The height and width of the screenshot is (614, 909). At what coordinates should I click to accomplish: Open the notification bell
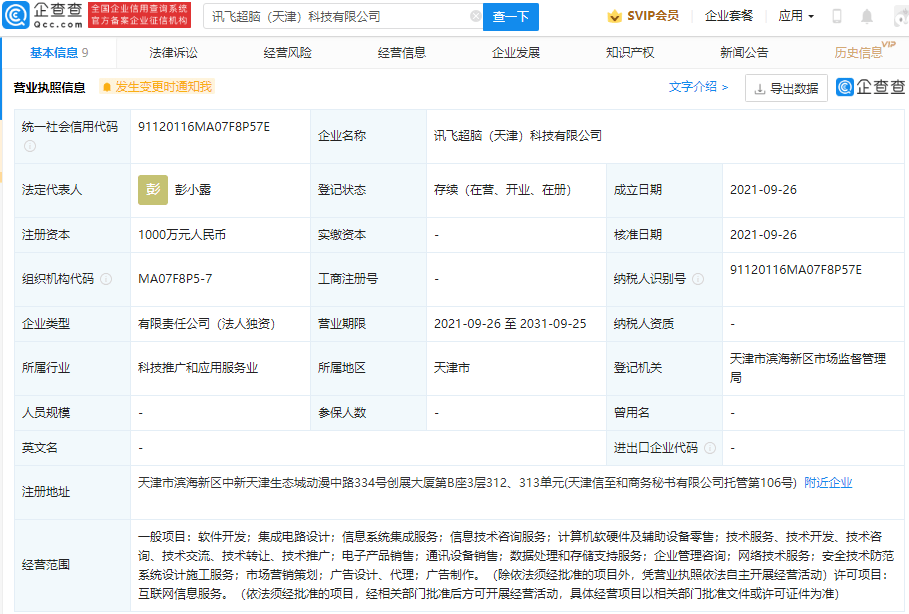[867, 16]
